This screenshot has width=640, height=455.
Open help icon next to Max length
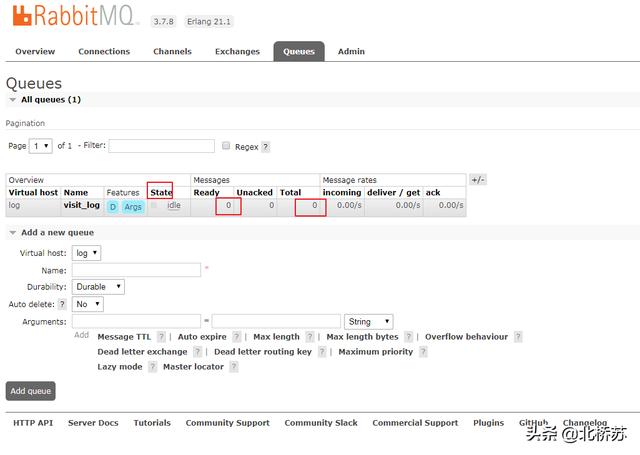[310, 337]
